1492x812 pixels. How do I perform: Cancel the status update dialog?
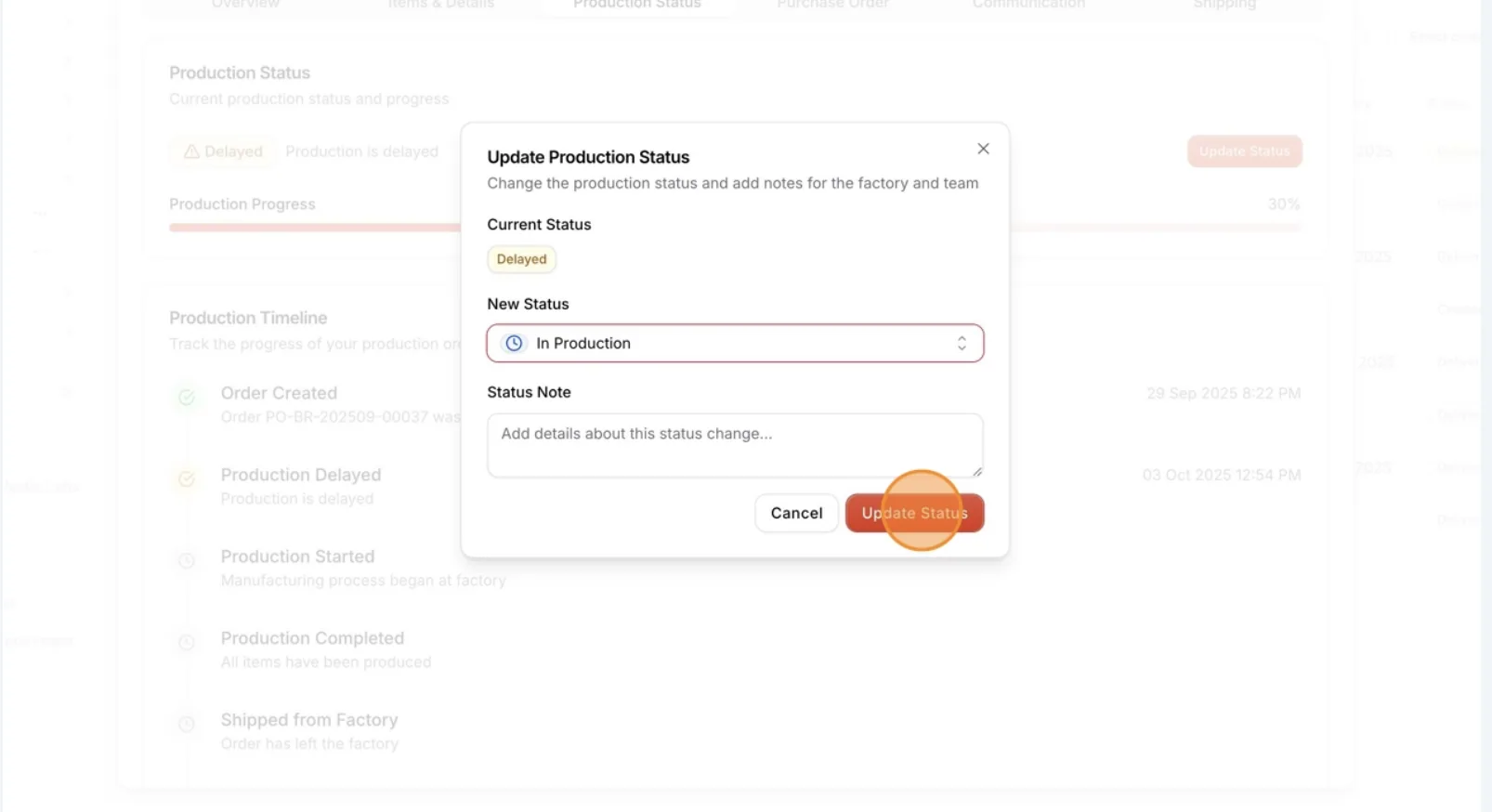[x=796, y=513]
